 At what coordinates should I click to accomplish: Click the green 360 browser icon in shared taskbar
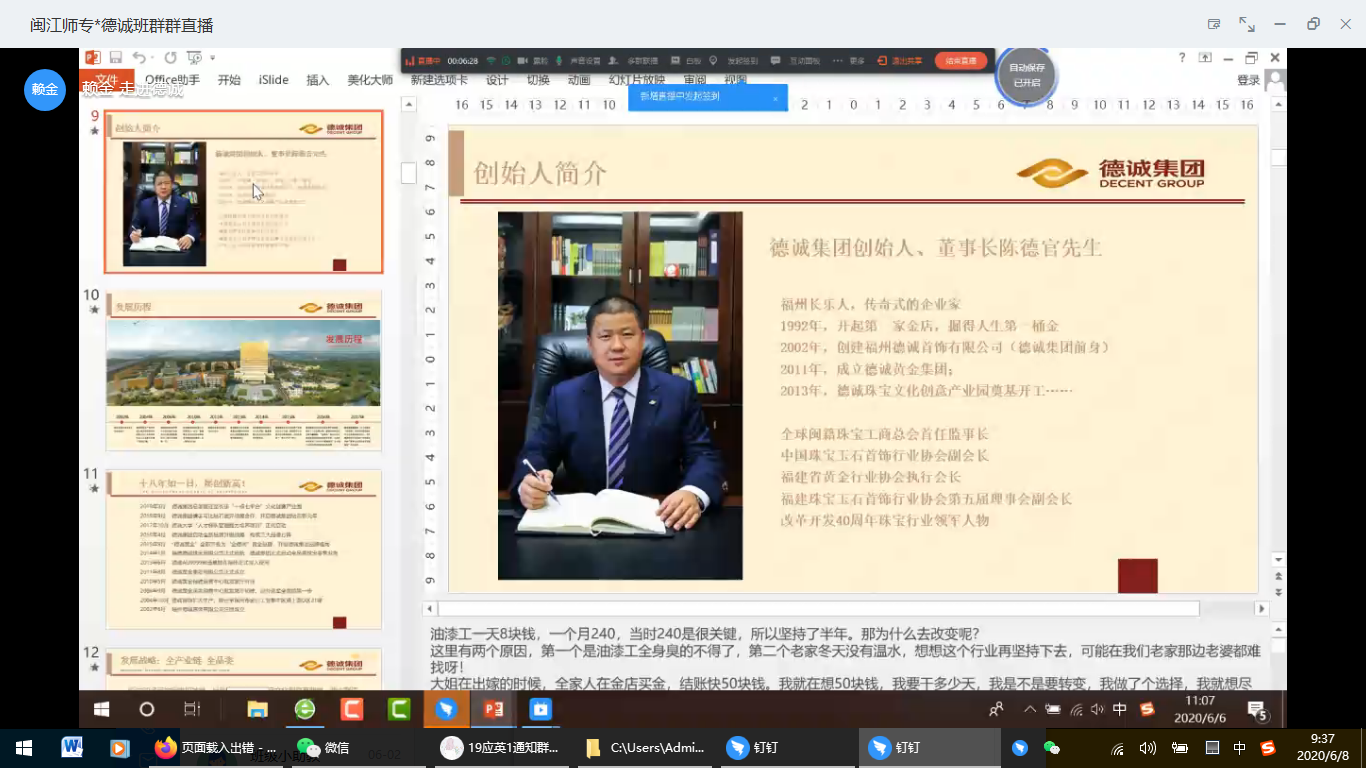(304, 709)
